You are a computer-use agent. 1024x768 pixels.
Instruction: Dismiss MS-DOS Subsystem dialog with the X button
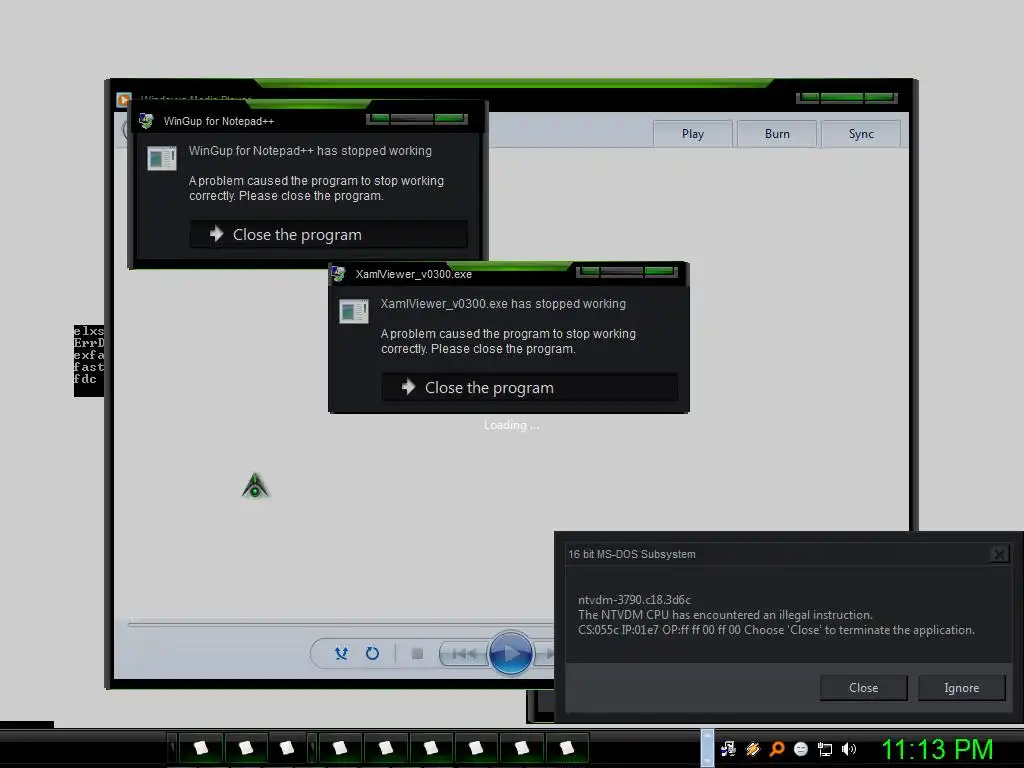[999, 554]
